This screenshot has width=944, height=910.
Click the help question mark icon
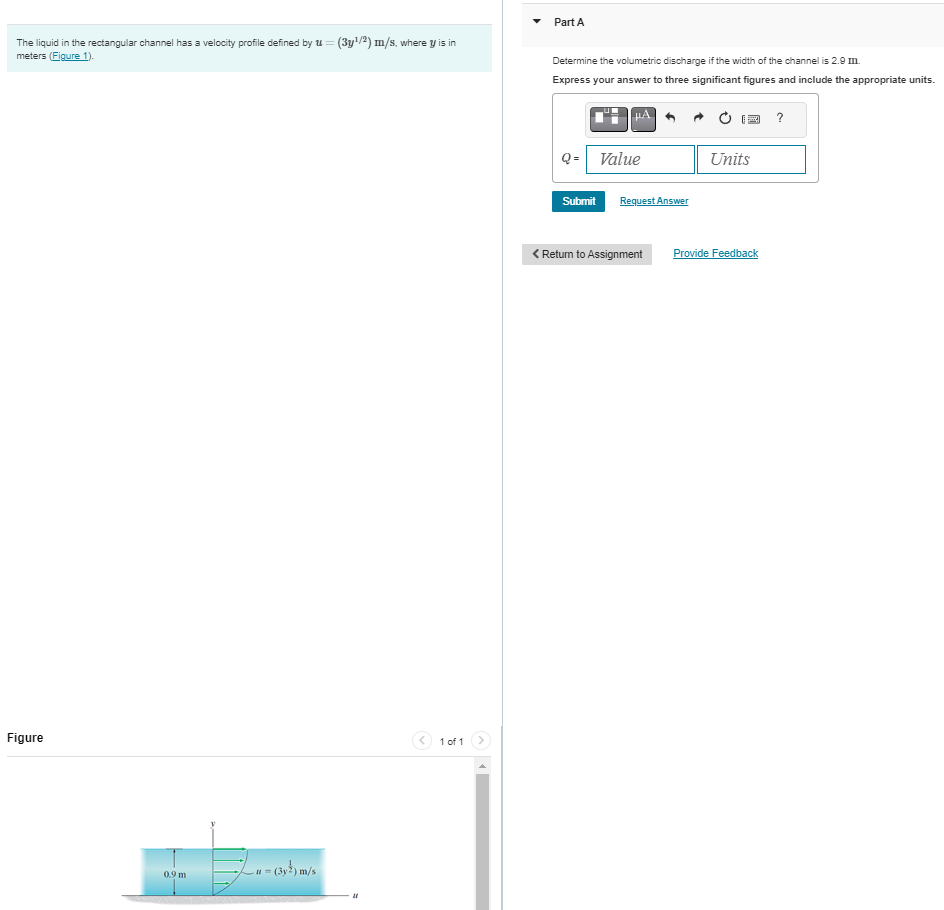pyautogui.click(x=779, y=118)
